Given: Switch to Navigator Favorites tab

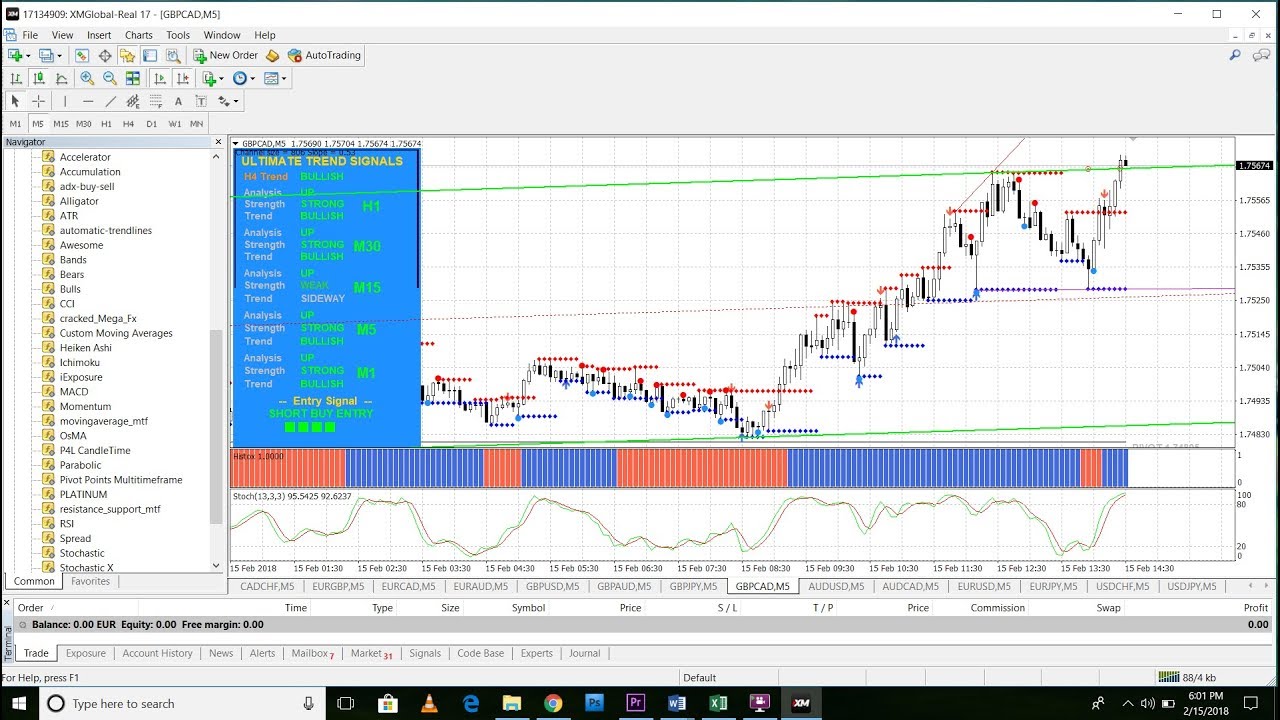Looking at the screenshot, I should 90,581.
